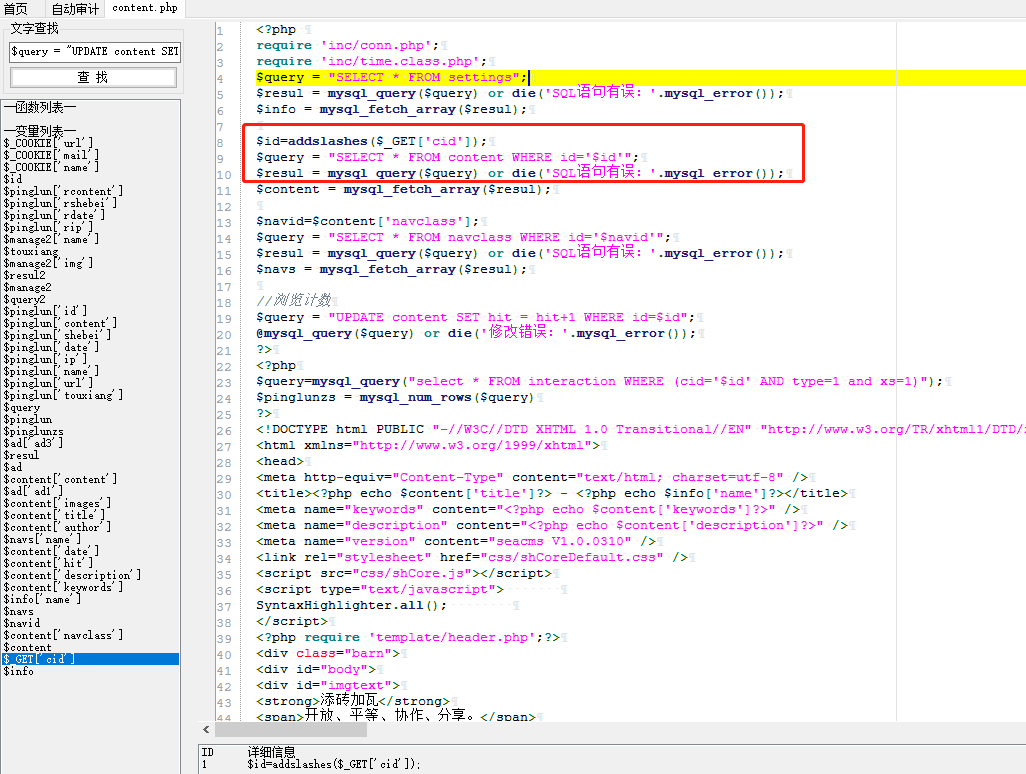Select $content['hit'] variable entry

click(x=48, y=563)
